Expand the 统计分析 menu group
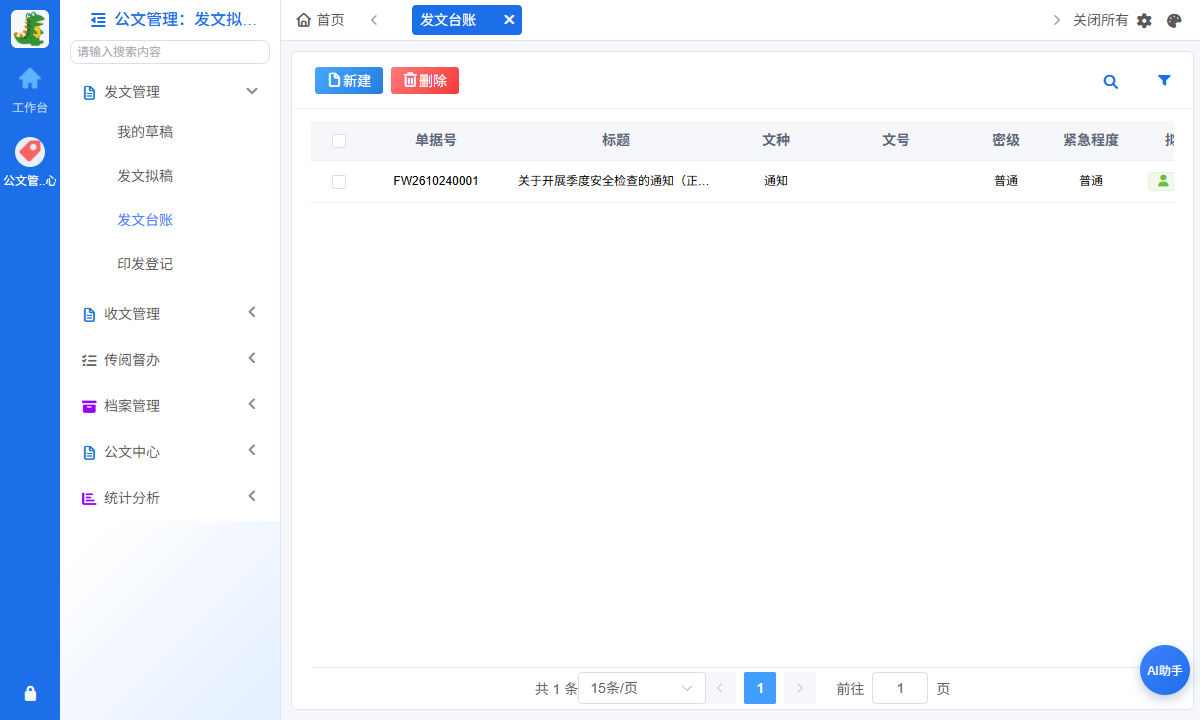Image resolution: width=1200 pixels, height=720 pixels. [x=170, y=498]
